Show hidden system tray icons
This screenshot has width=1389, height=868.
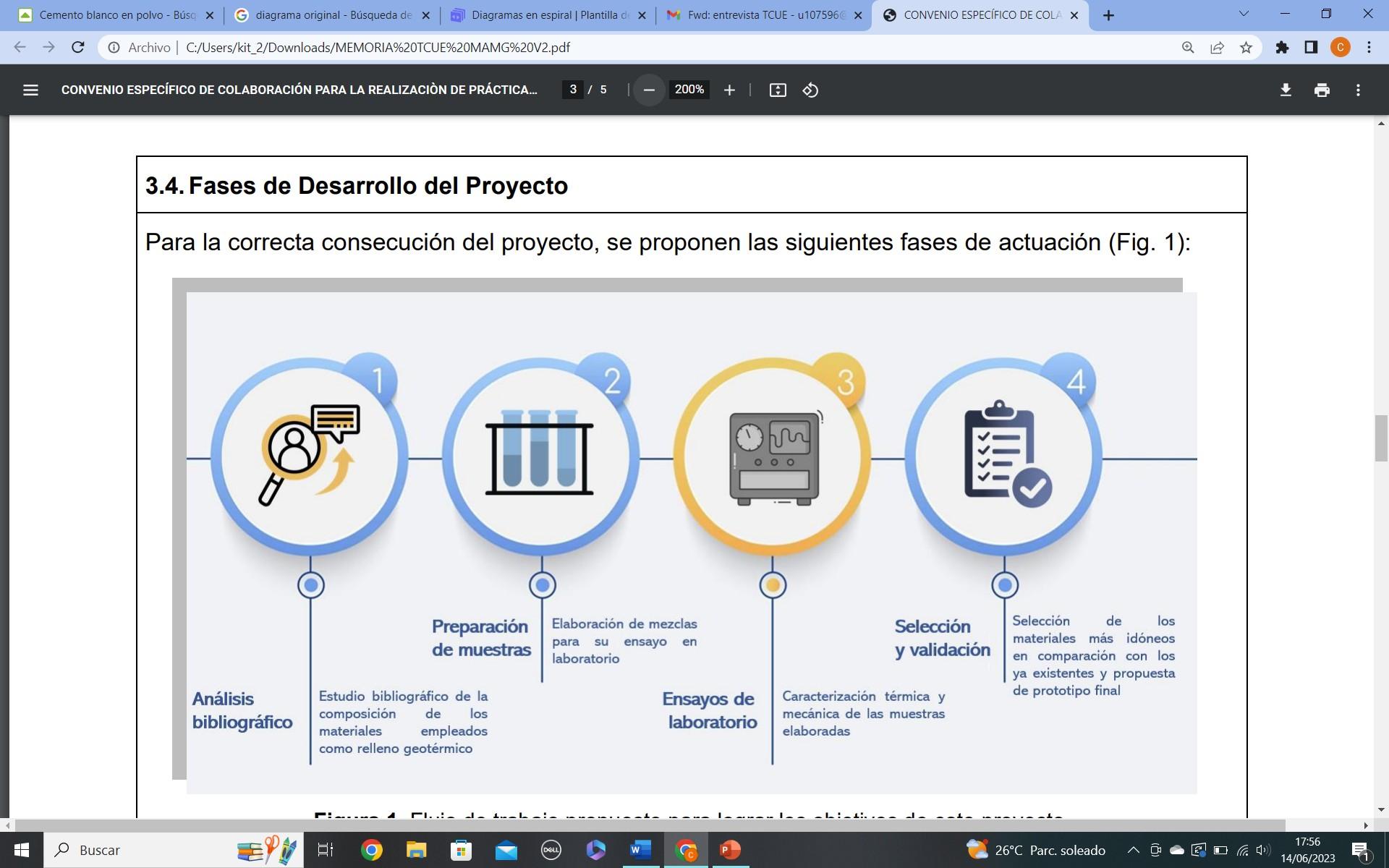coord(1133,850)
